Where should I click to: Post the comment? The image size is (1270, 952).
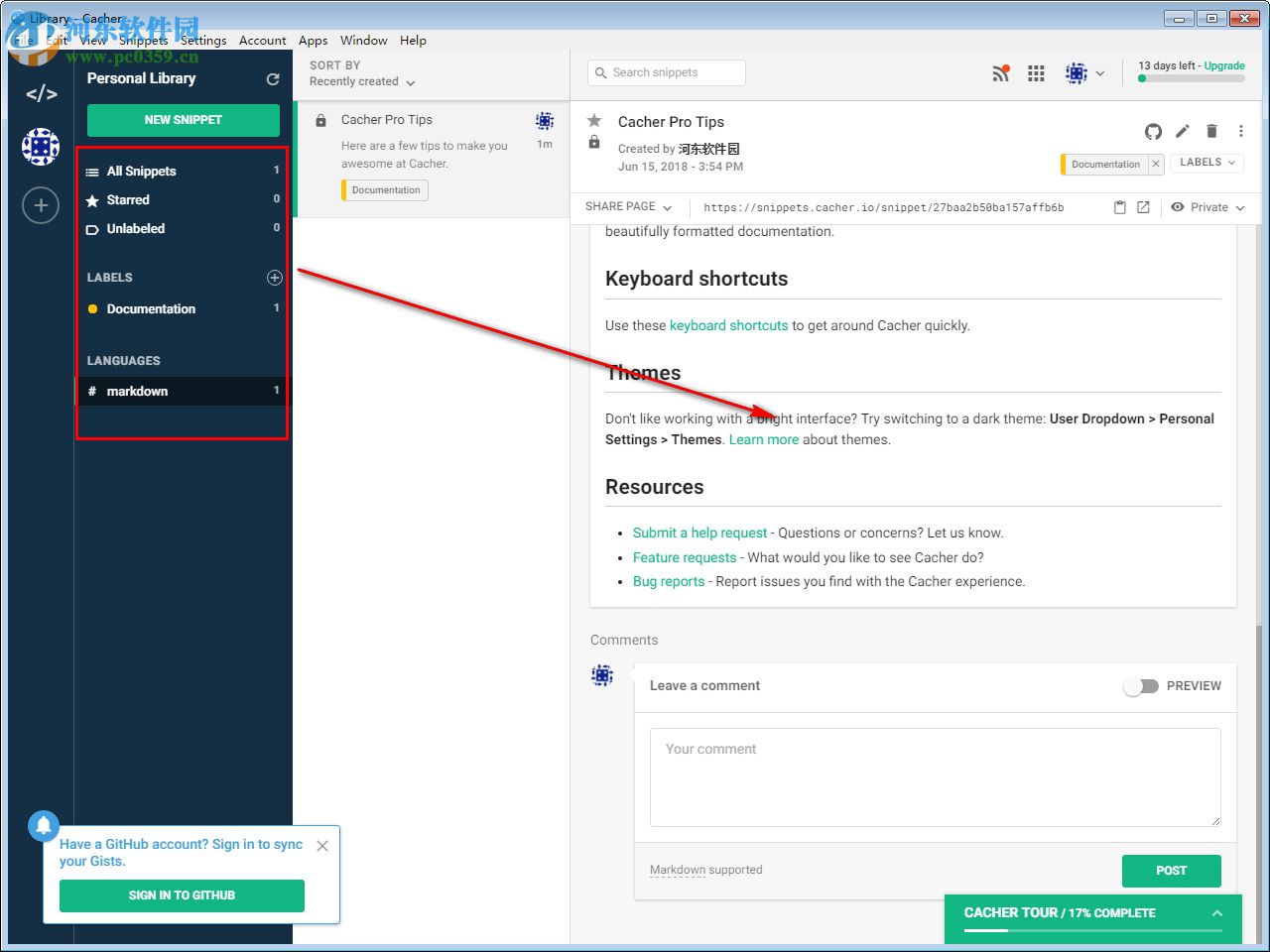coord(1172,871)
